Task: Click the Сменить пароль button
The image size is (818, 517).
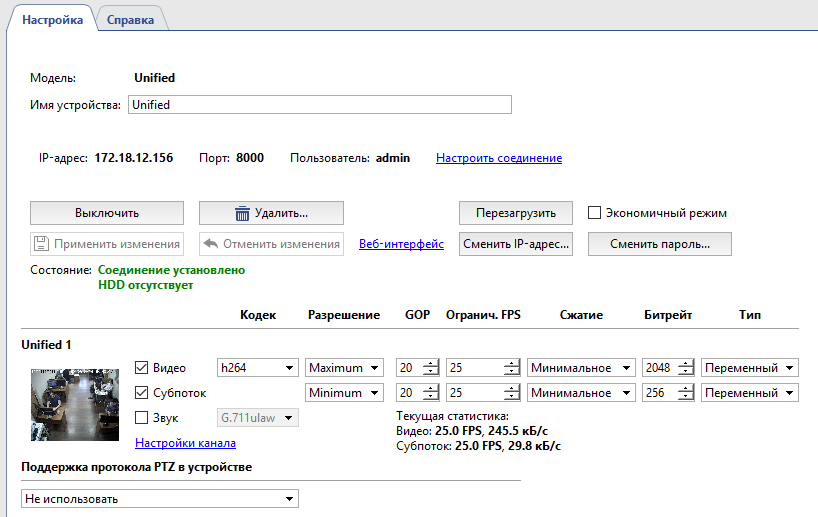Action: 659,244
